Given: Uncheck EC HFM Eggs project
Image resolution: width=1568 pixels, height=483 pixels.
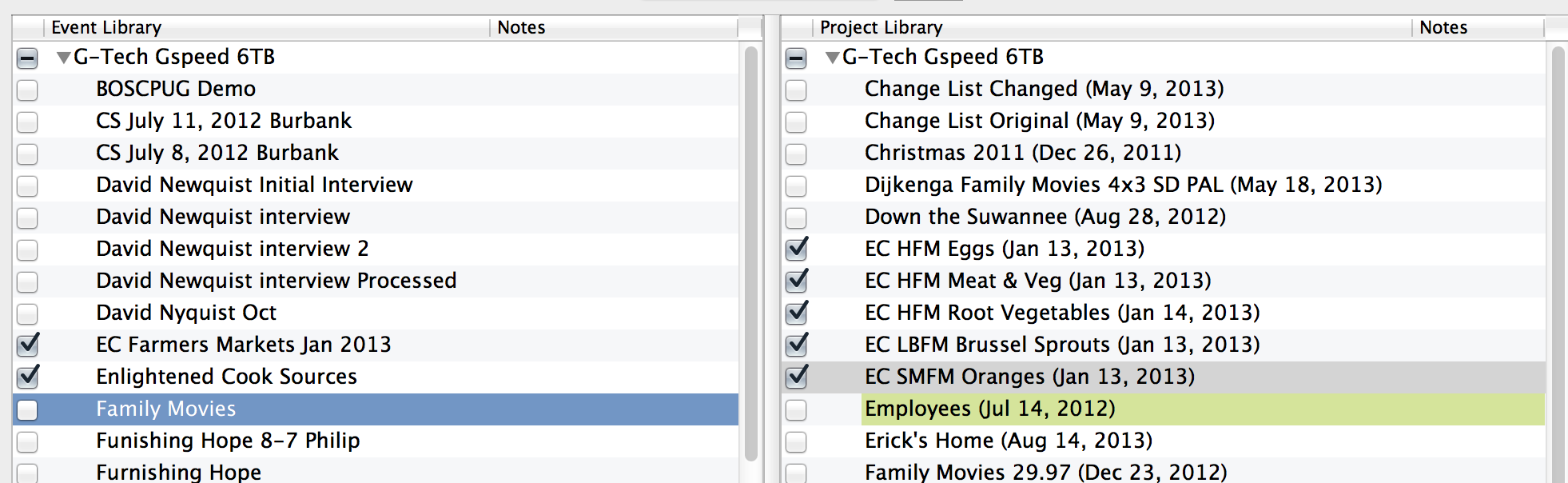Looking at the screenshot, I should pos(796,249).
